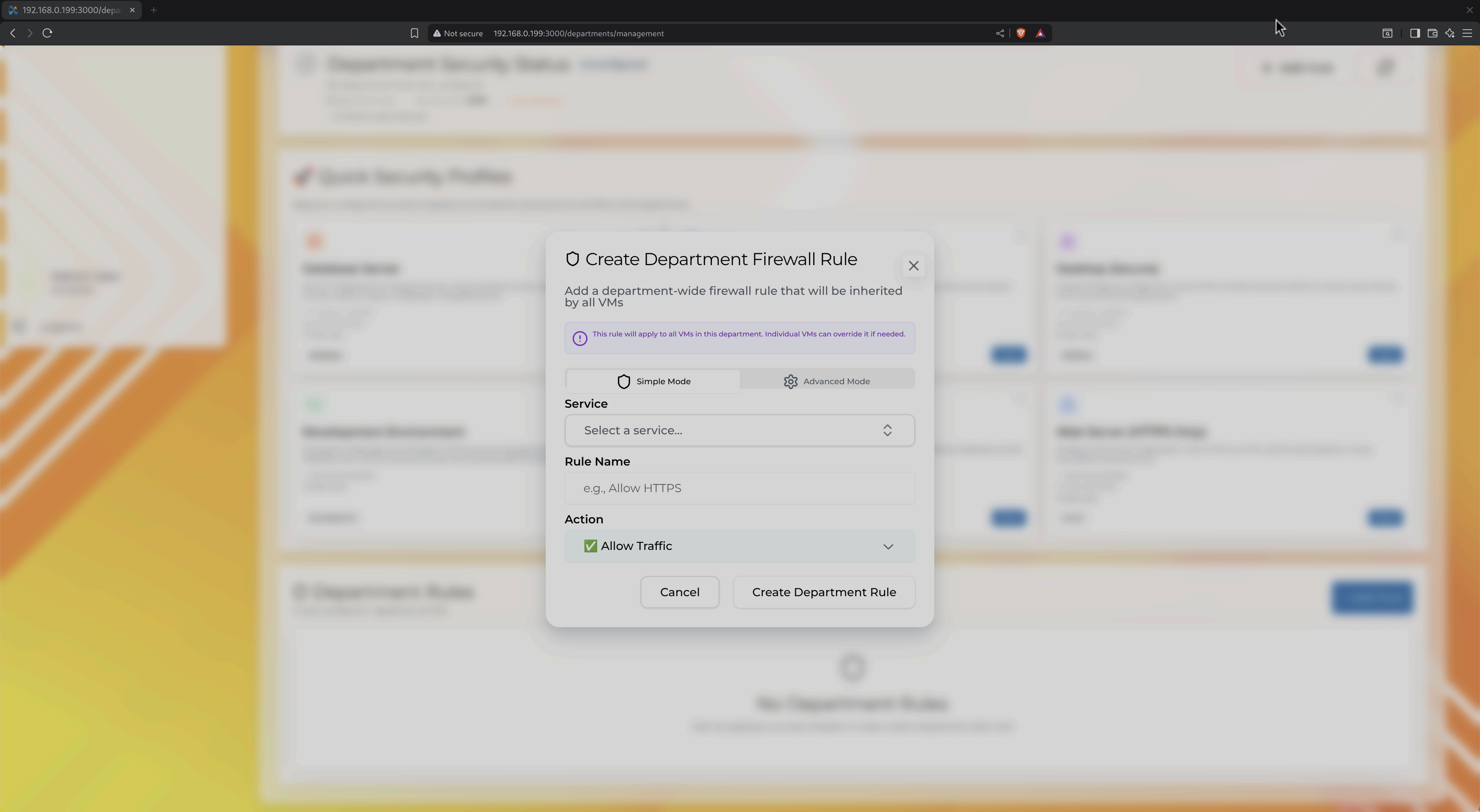Open the Allow Traffic action dropdown
This screenshot has height=812, width=1480.
[x=739, y=546]
